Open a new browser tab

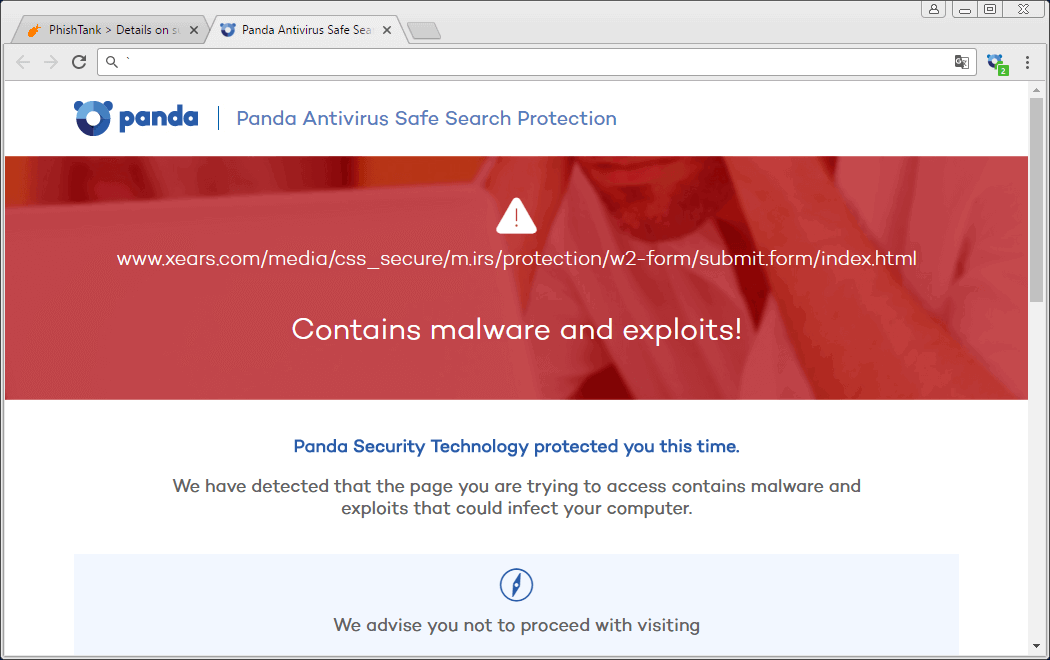[x=424, y=30]
